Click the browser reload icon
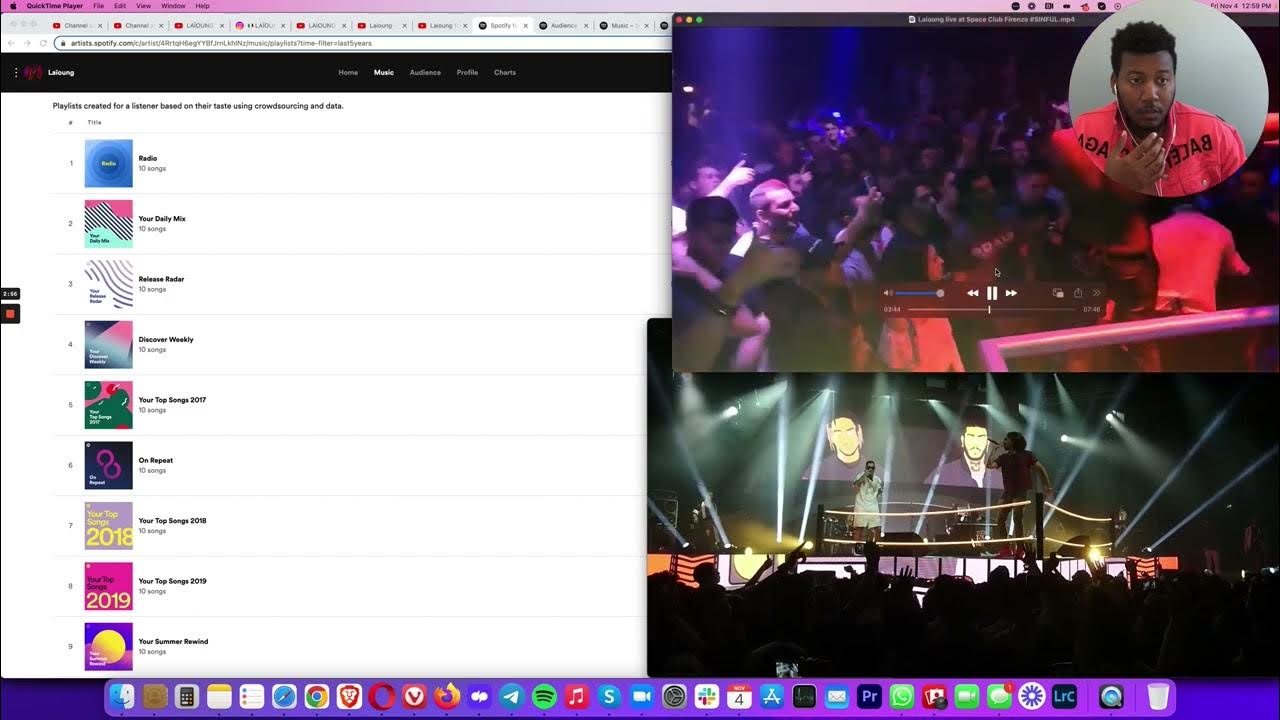Screen dimensions: 1280x720 (x=42, y=43)
